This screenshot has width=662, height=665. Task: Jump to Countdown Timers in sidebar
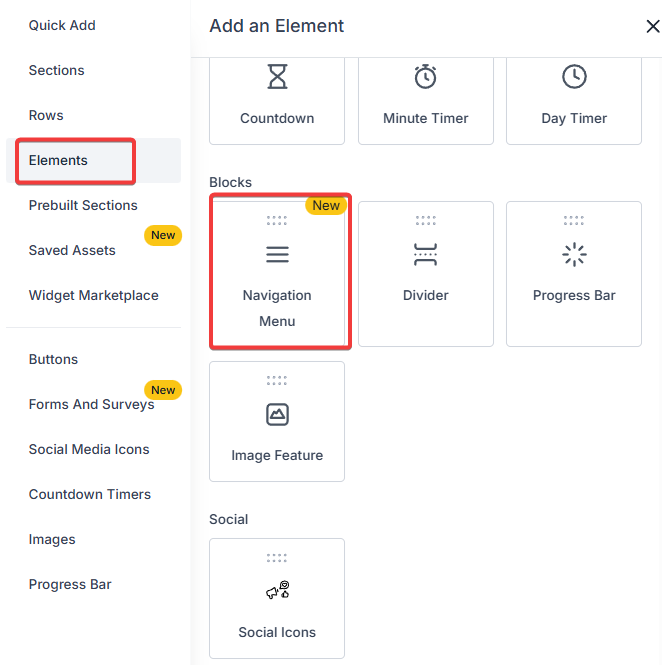[90, 494]
